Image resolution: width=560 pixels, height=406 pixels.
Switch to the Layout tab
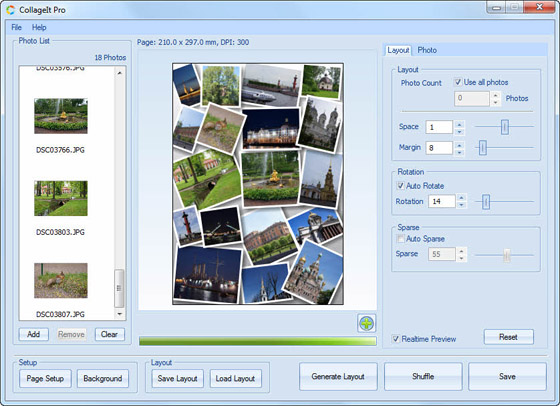[398, 50]
